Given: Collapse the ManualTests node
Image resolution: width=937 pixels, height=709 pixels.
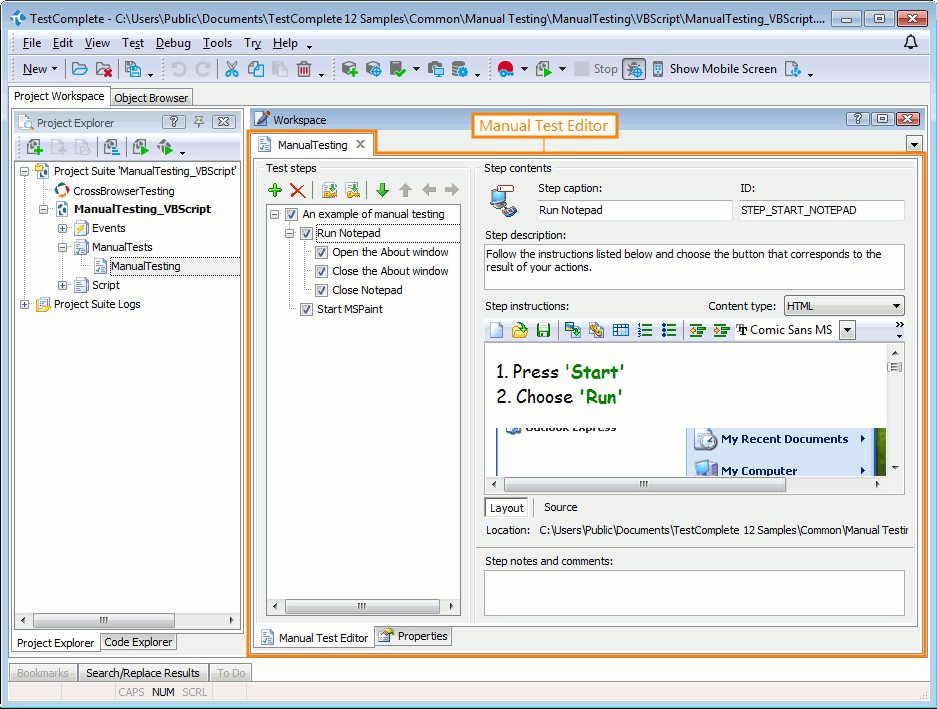Looking at the screenshot, I should (x=62, y=247).
